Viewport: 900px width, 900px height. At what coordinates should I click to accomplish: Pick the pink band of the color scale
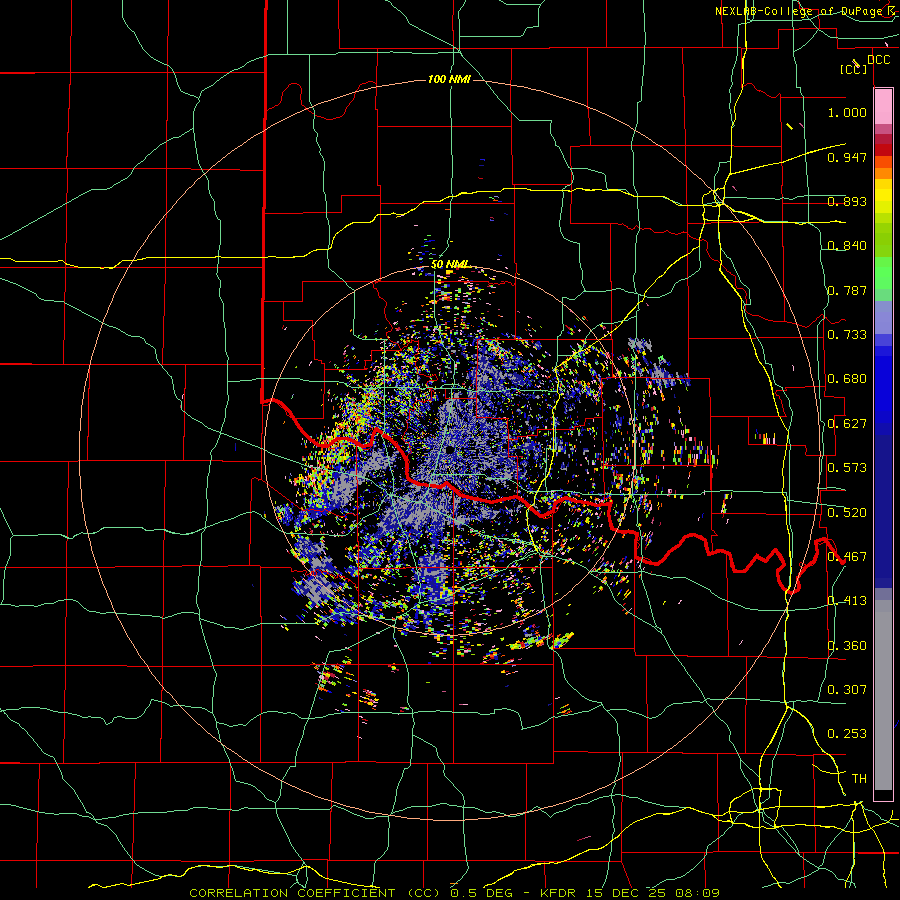(x=883, y=107)
